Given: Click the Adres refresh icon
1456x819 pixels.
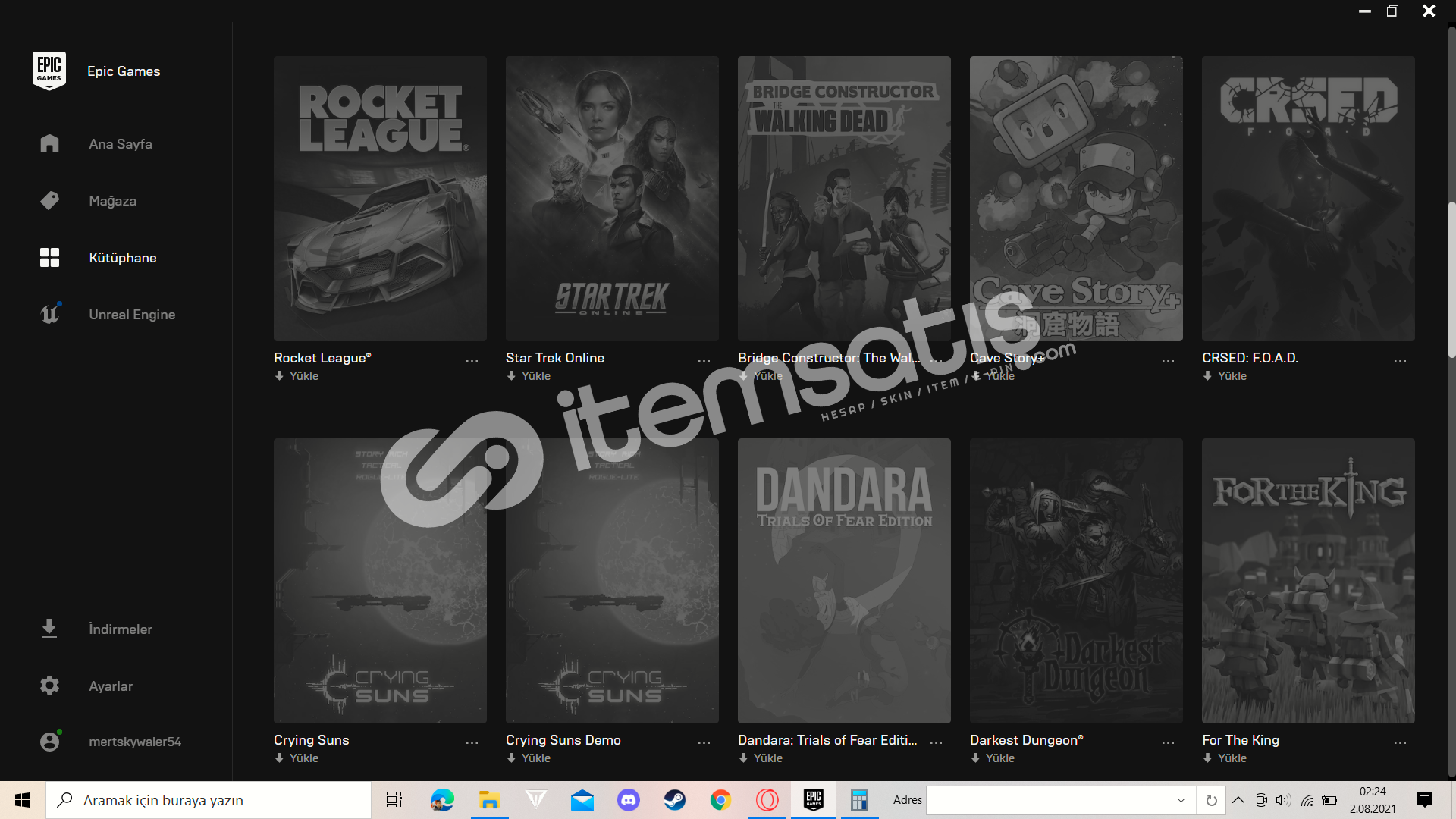Looking at the screenshot, I should (x=1211, y=800).
